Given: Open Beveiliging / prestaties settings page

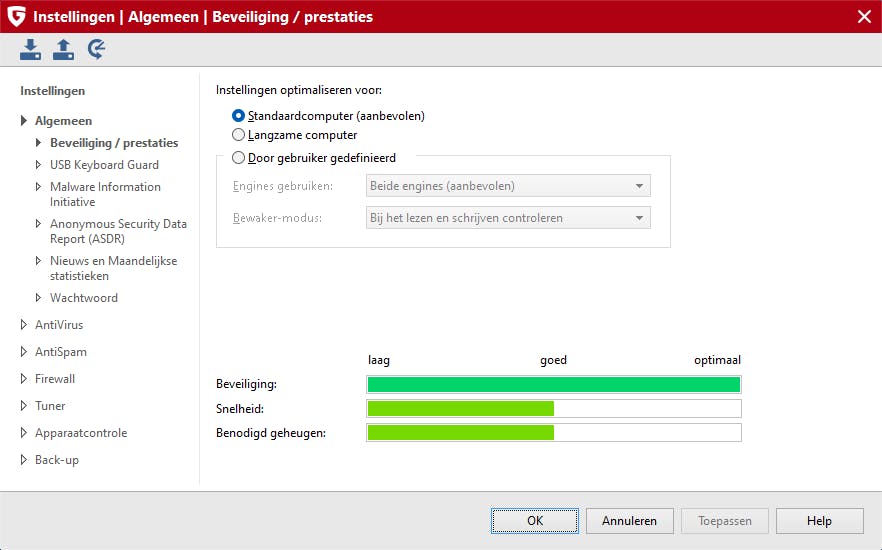Looking at the screenshot, I should click(x=114, y=143).
